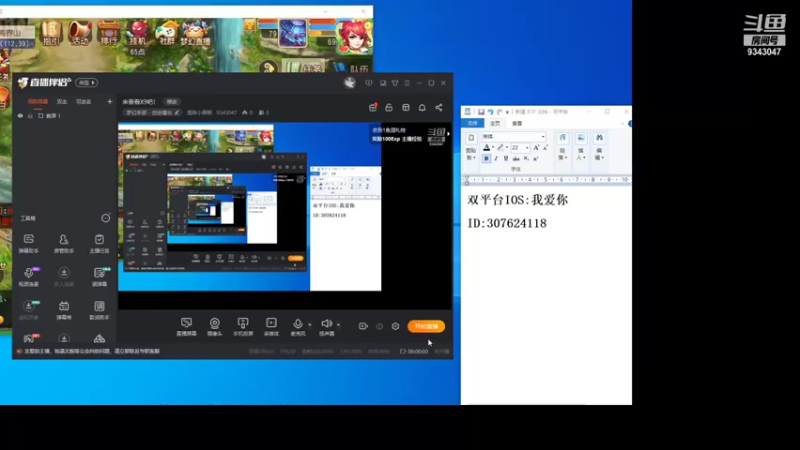Undo last action in WordPad
This screenshot has height=450, width=800.
[x=490, y=112]
